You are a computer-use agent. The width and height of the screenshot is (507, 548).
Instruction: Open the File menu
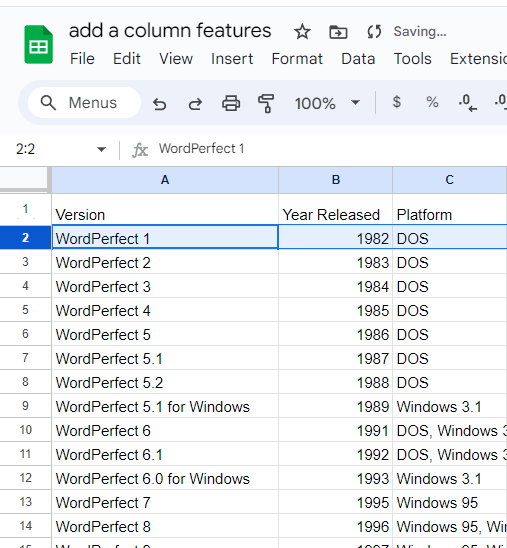[x=82, y=59]
